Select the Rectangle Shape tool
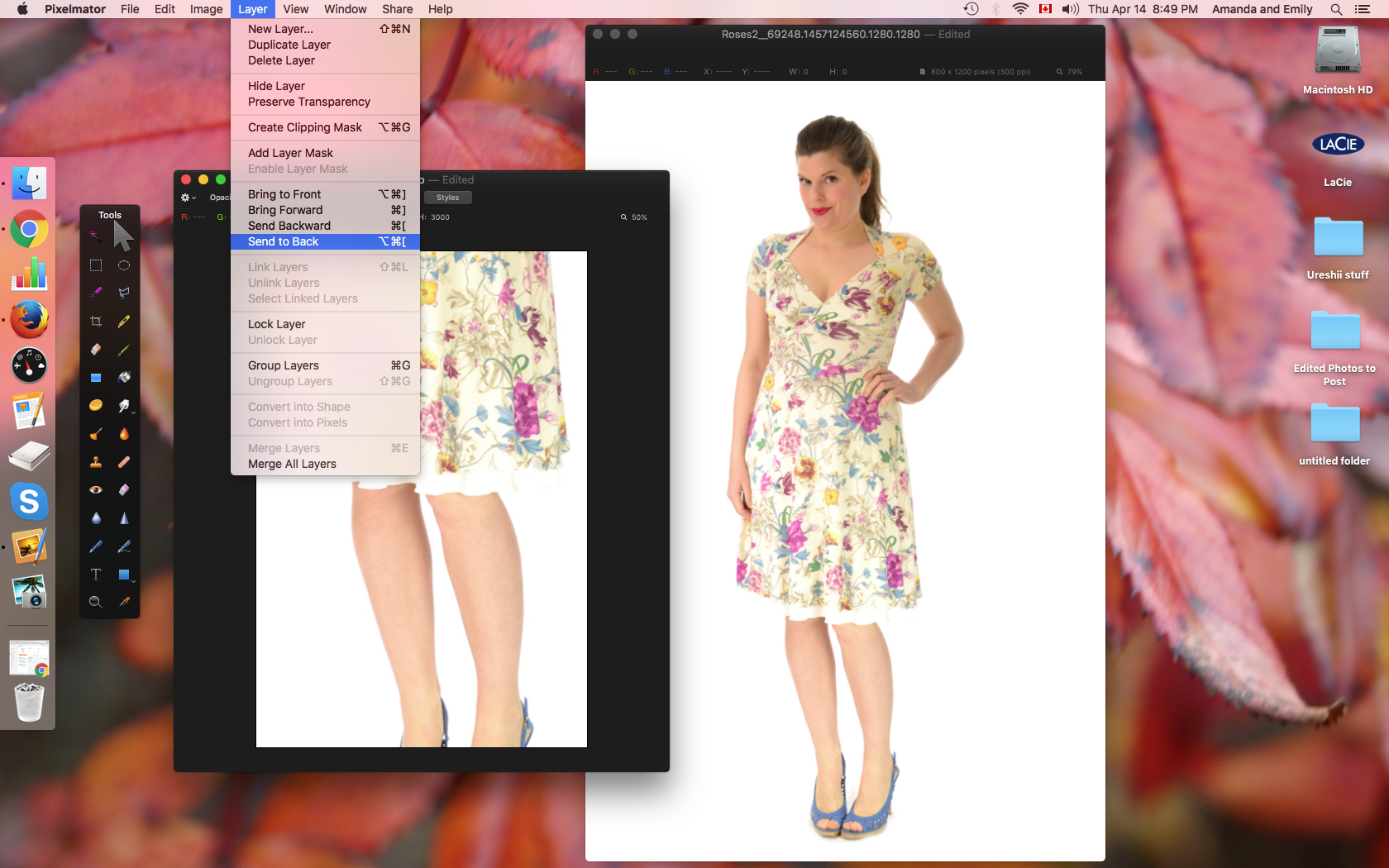The width and height of the screenshot is (1389, 868). 124,575
